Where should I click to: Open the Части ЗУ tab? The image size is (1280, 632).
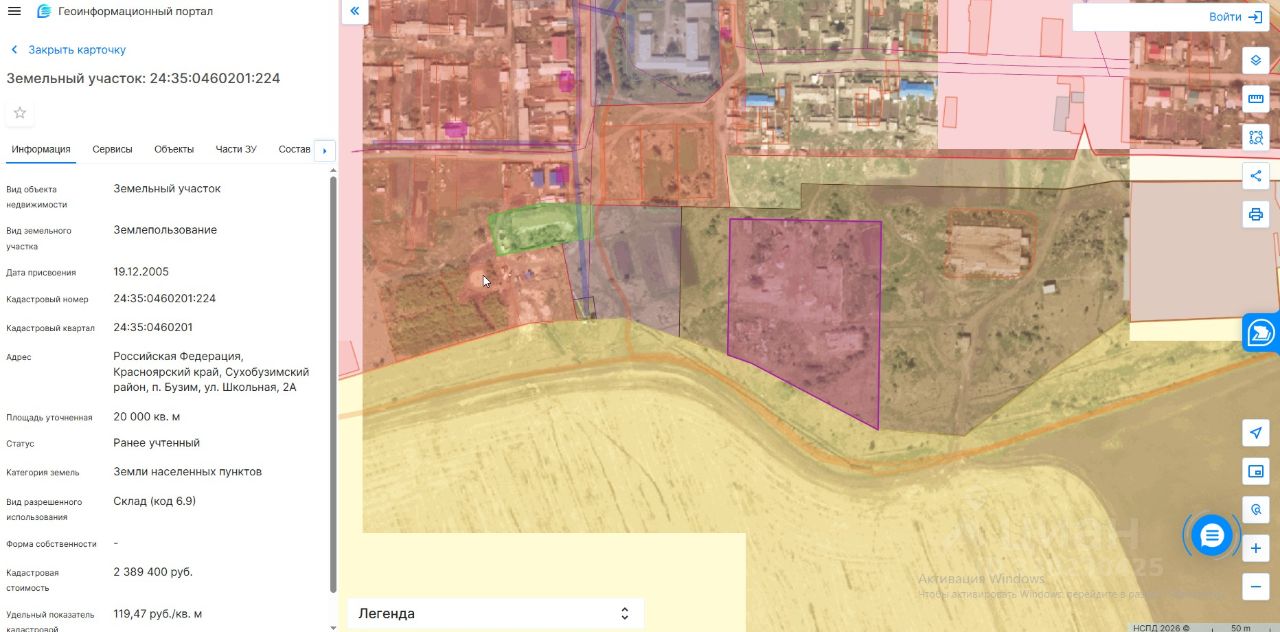(x=236, y=149)
